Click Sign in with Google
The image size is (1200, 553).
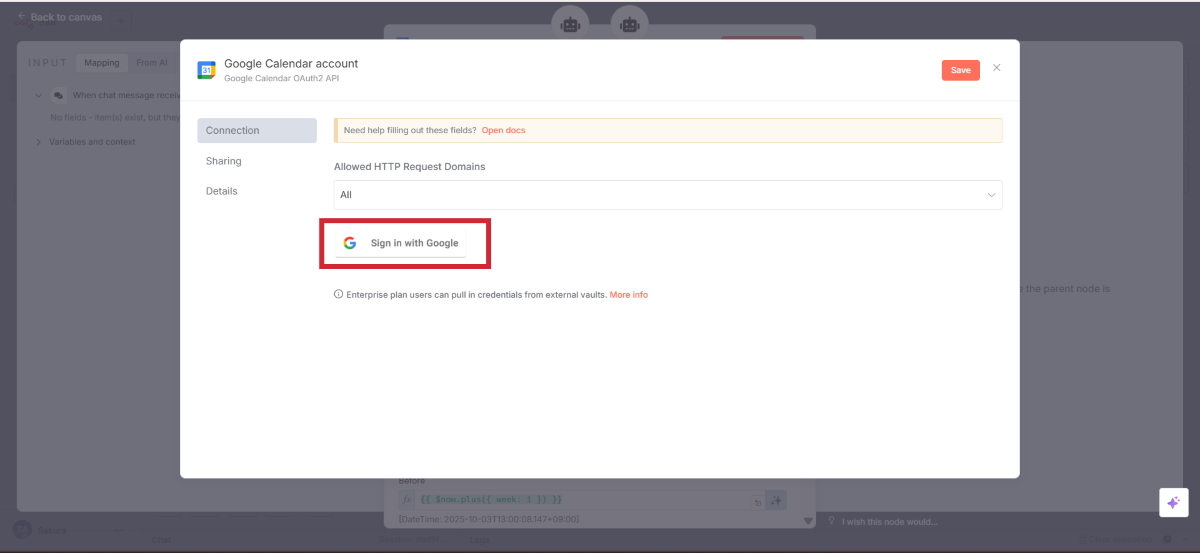401,243
